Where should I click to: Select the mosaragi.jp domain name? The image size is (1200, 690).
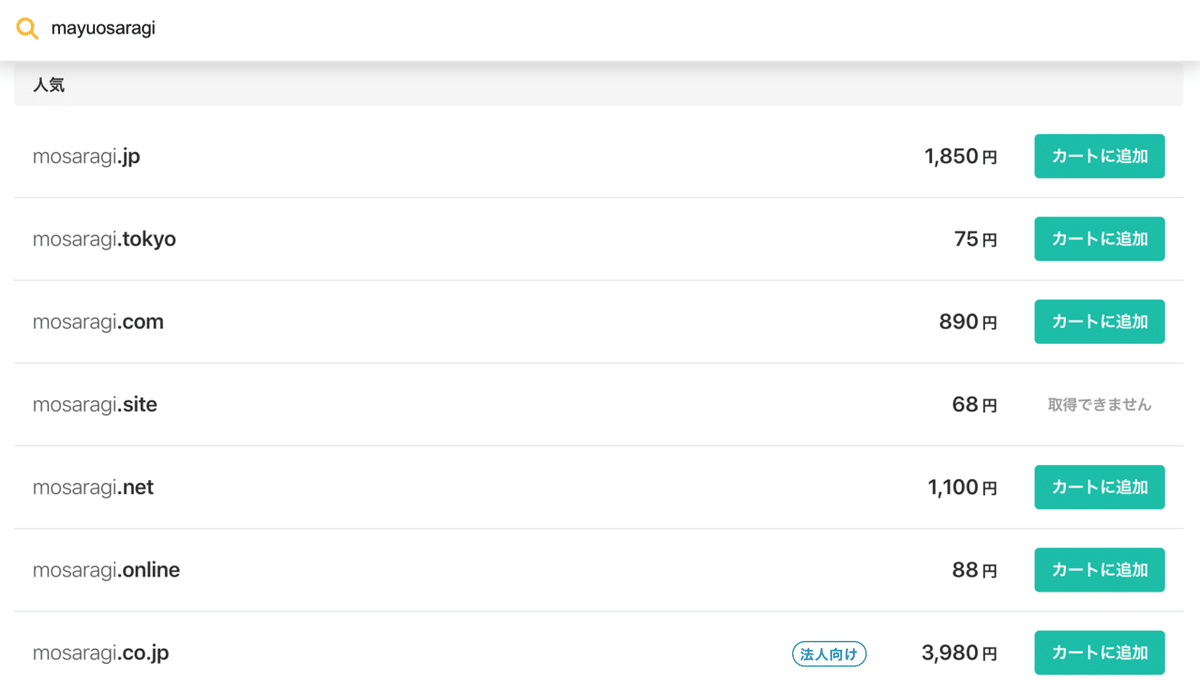coord(86,157)
